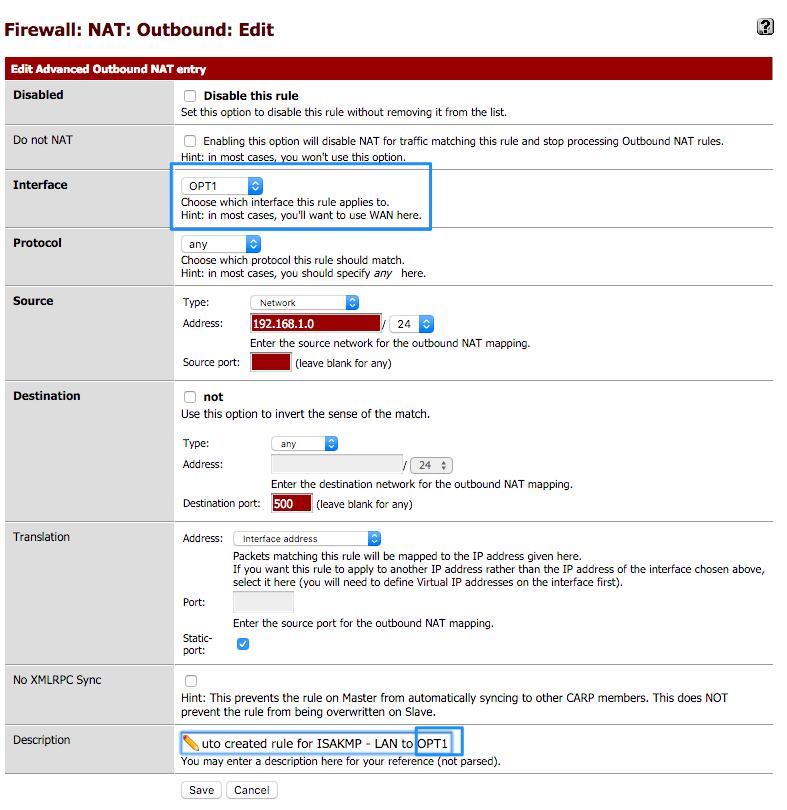Click the 'Disable this rule' label text
The height and width of the screenshot is (810, 787).
tap(251, 96)
